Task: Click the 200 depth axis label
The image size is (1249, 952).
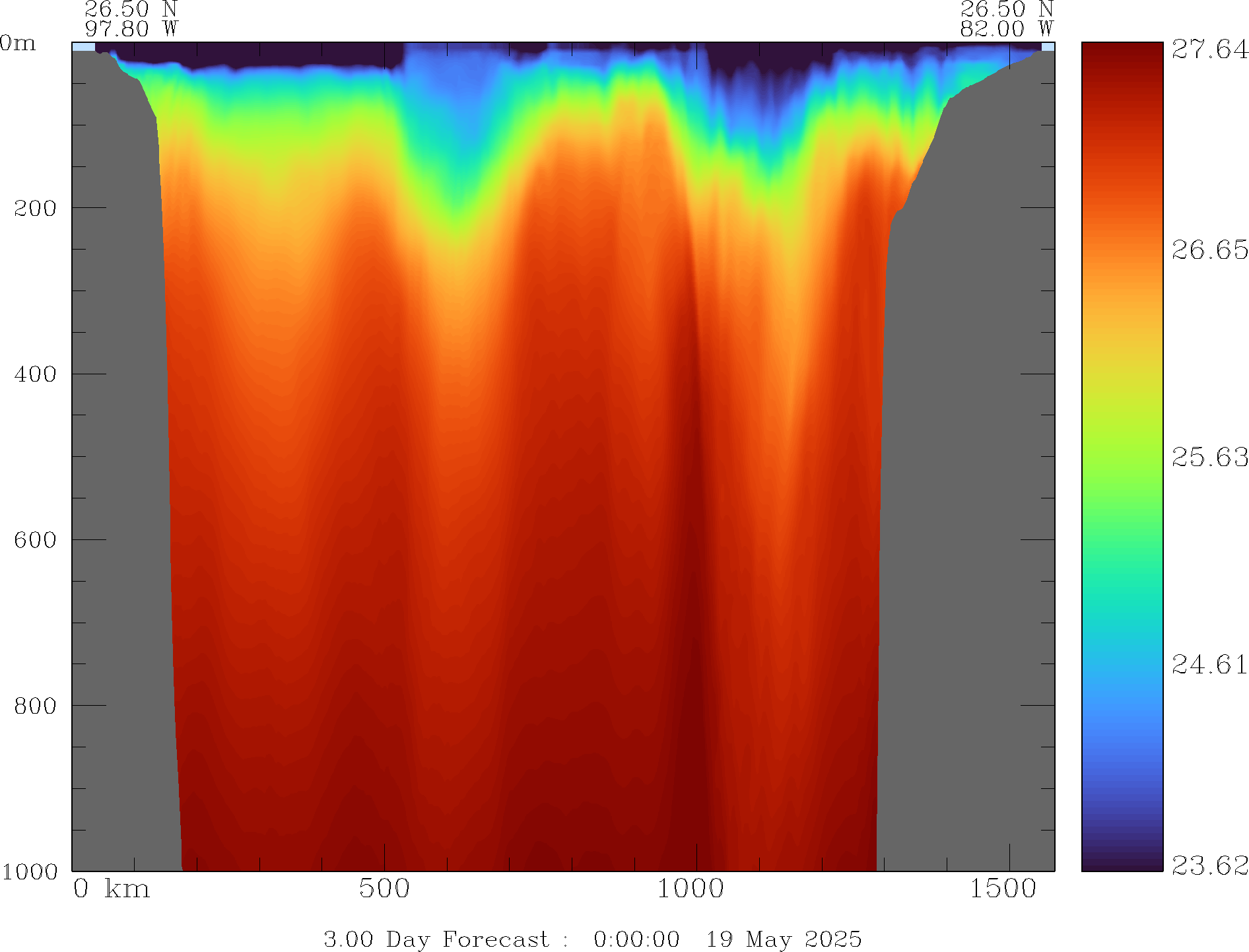Action: (x=35, y=209)
